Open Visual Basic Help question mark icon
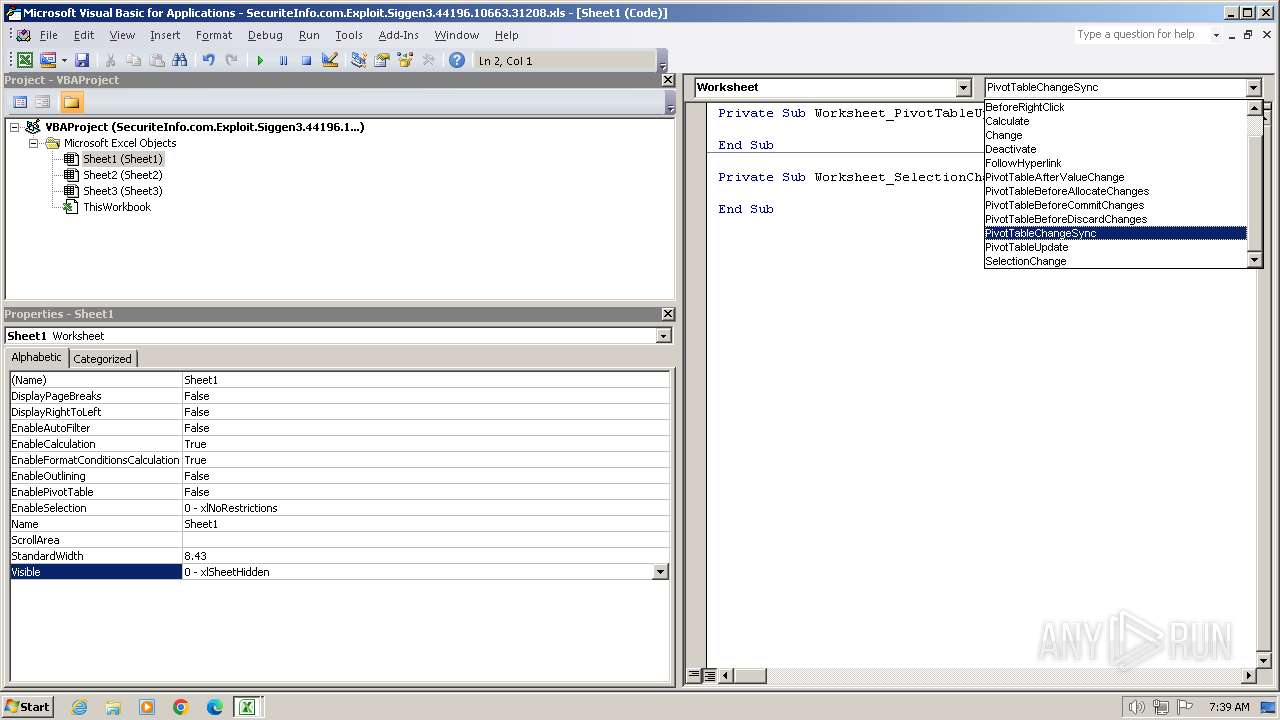The width and height of the screenshot is (1280, 720). [x=457, y=60]
